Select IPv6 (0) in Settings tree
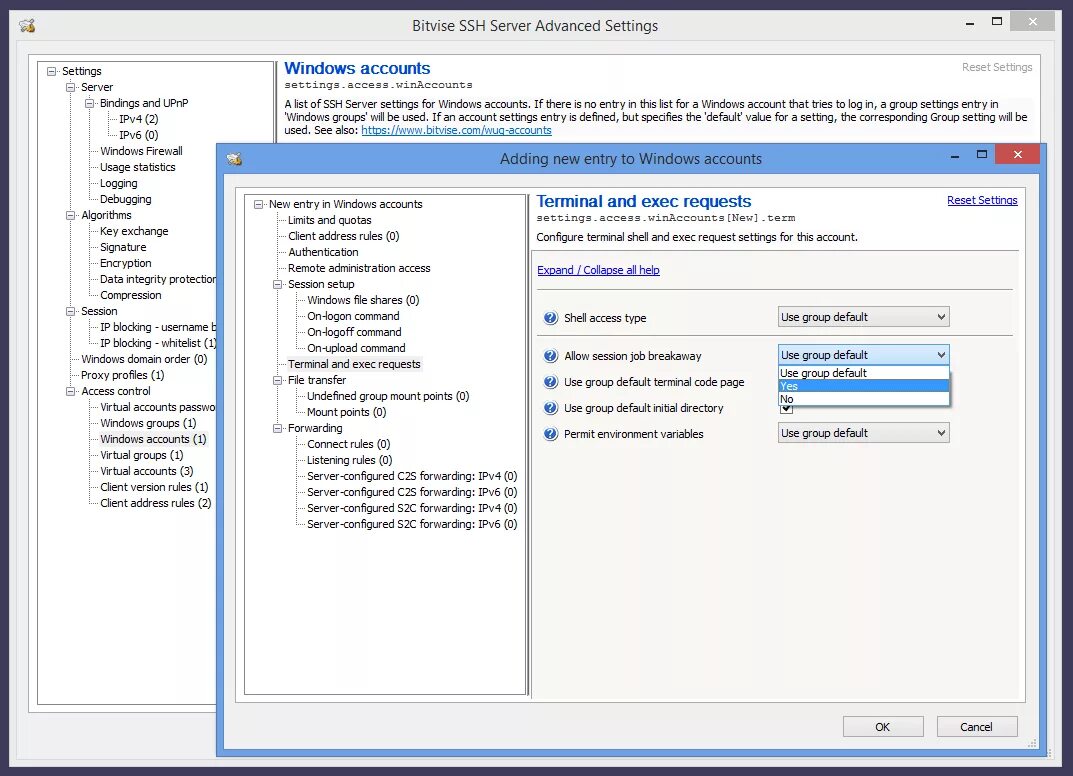The height and width of the screenshot is (776, 1073). (x=139, y=135)
